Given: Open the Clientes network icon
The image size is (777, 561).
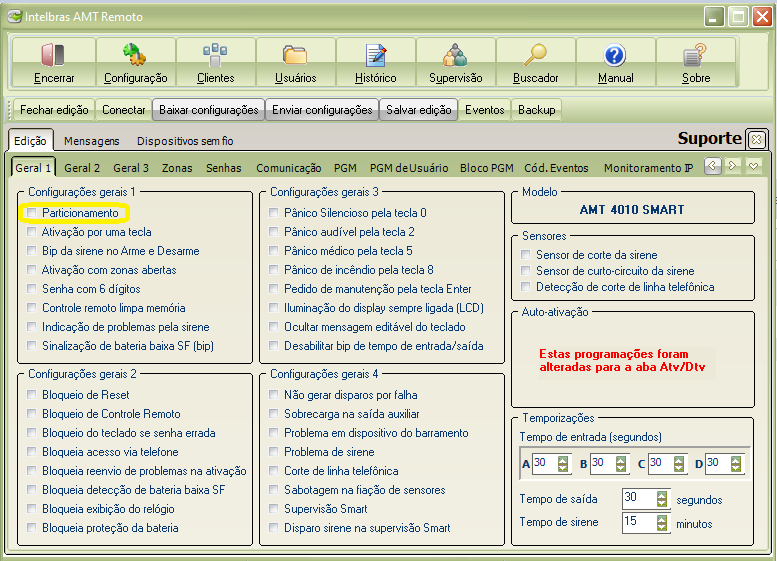Looking at the screenshot, I should 215,55.
